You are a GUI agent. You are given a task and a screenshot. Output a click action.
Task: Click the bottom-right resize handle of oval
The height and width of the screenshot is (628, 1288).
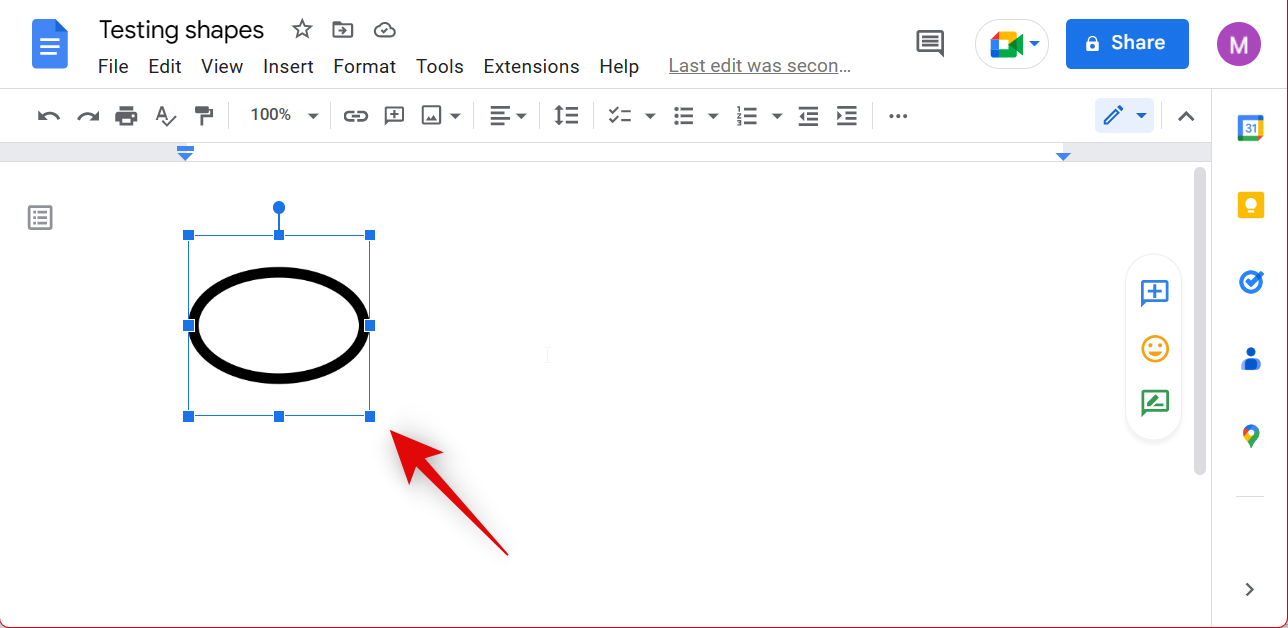pyautogui.click(x=370, y=416)
